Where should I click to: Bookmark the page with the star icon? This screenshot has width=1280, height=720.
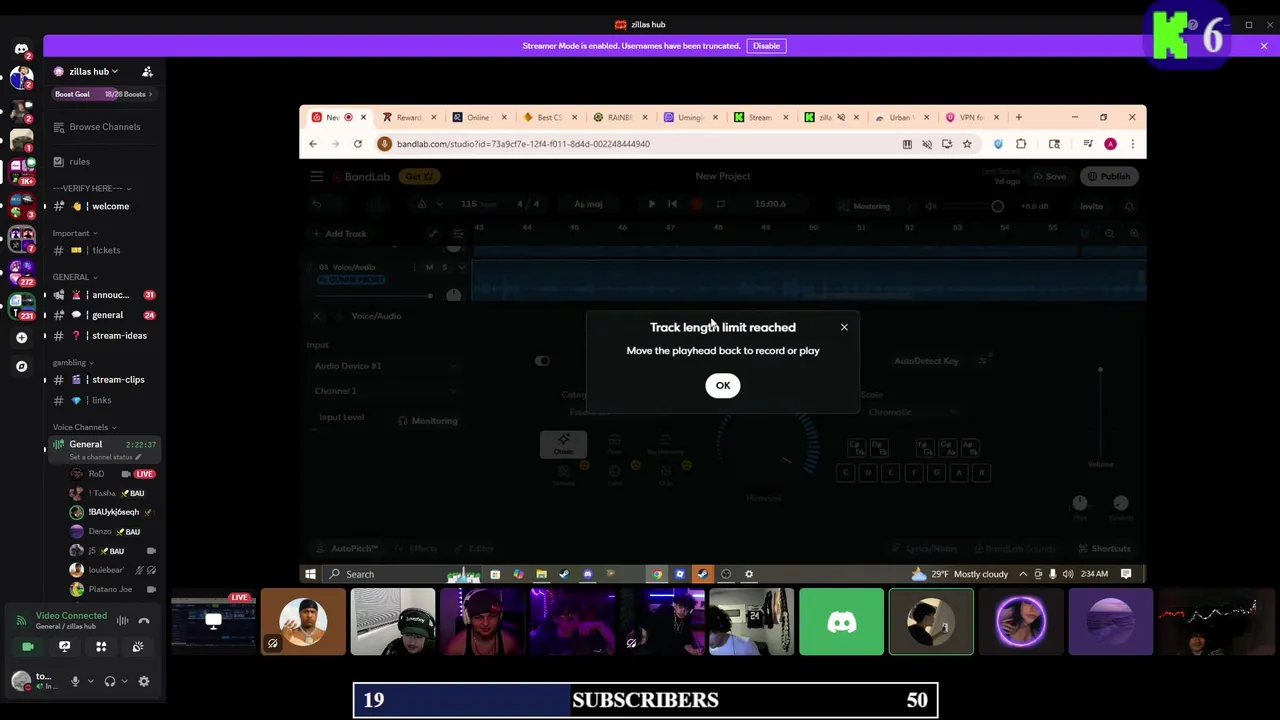(967, 144)
